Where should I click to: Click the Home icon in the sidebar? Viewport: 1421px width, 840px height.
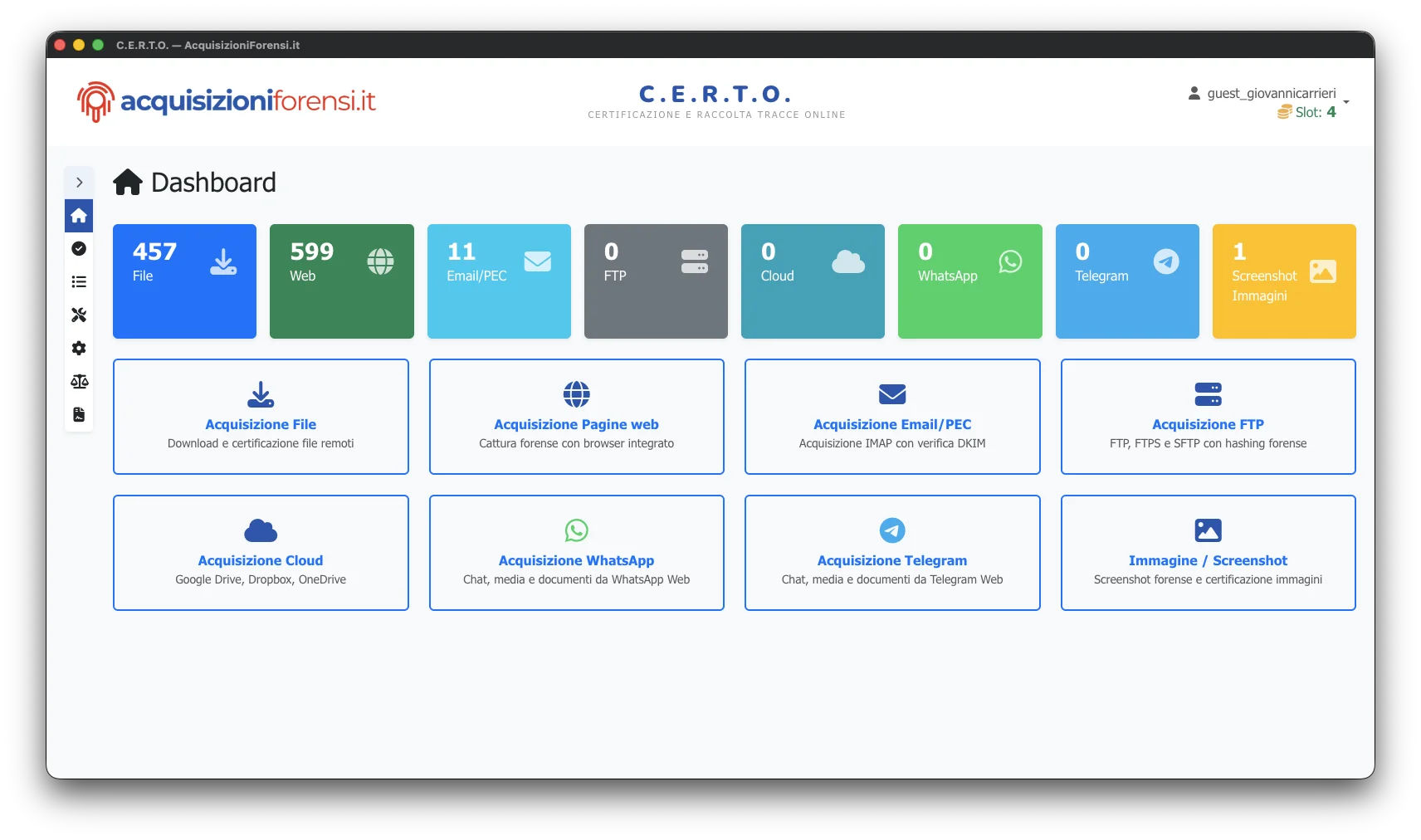click(x=79, y=216)
